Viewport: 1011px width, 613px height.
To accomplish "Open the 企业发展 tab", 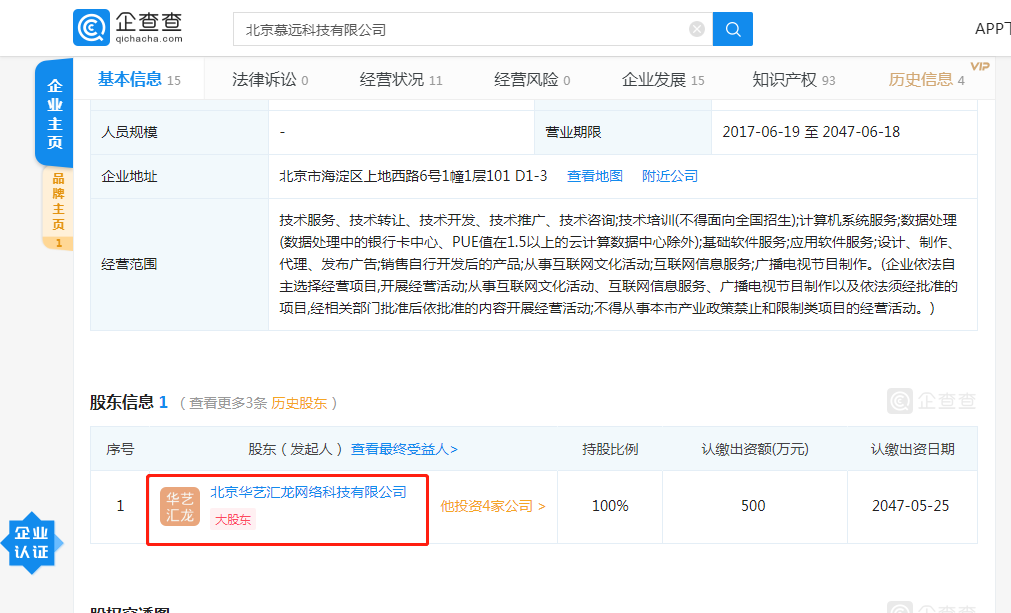I will click(663, 79).
